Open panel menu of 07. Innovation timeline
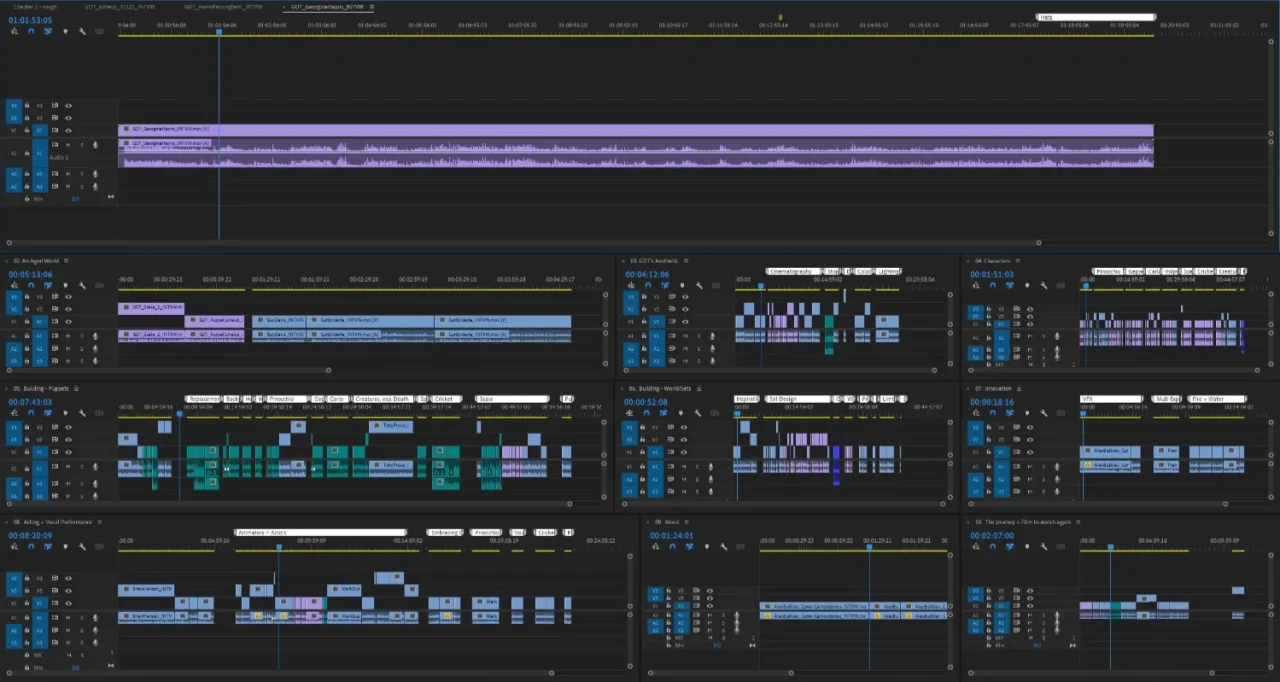Screen dimensions: 1280x682 click(x=1018, y=388)
